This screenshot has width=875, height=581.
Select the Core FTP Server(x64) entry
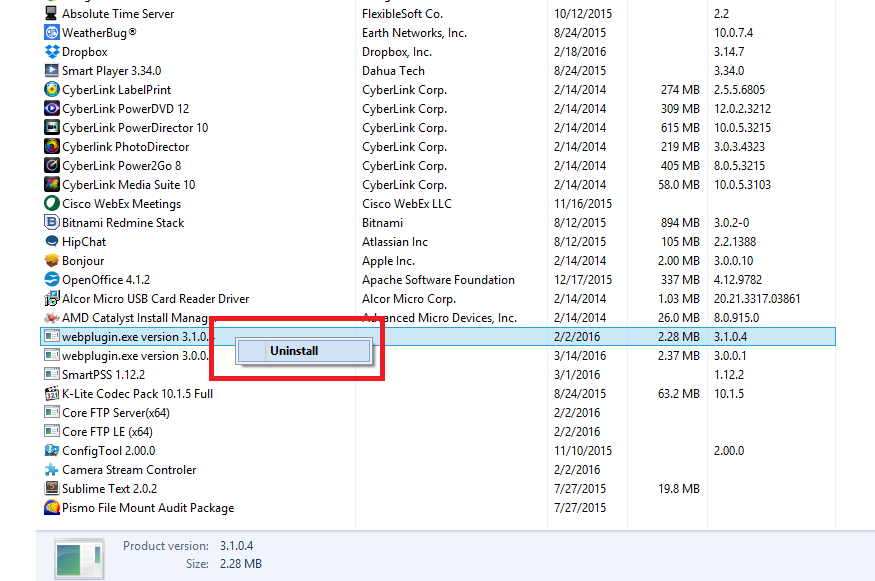116,413
